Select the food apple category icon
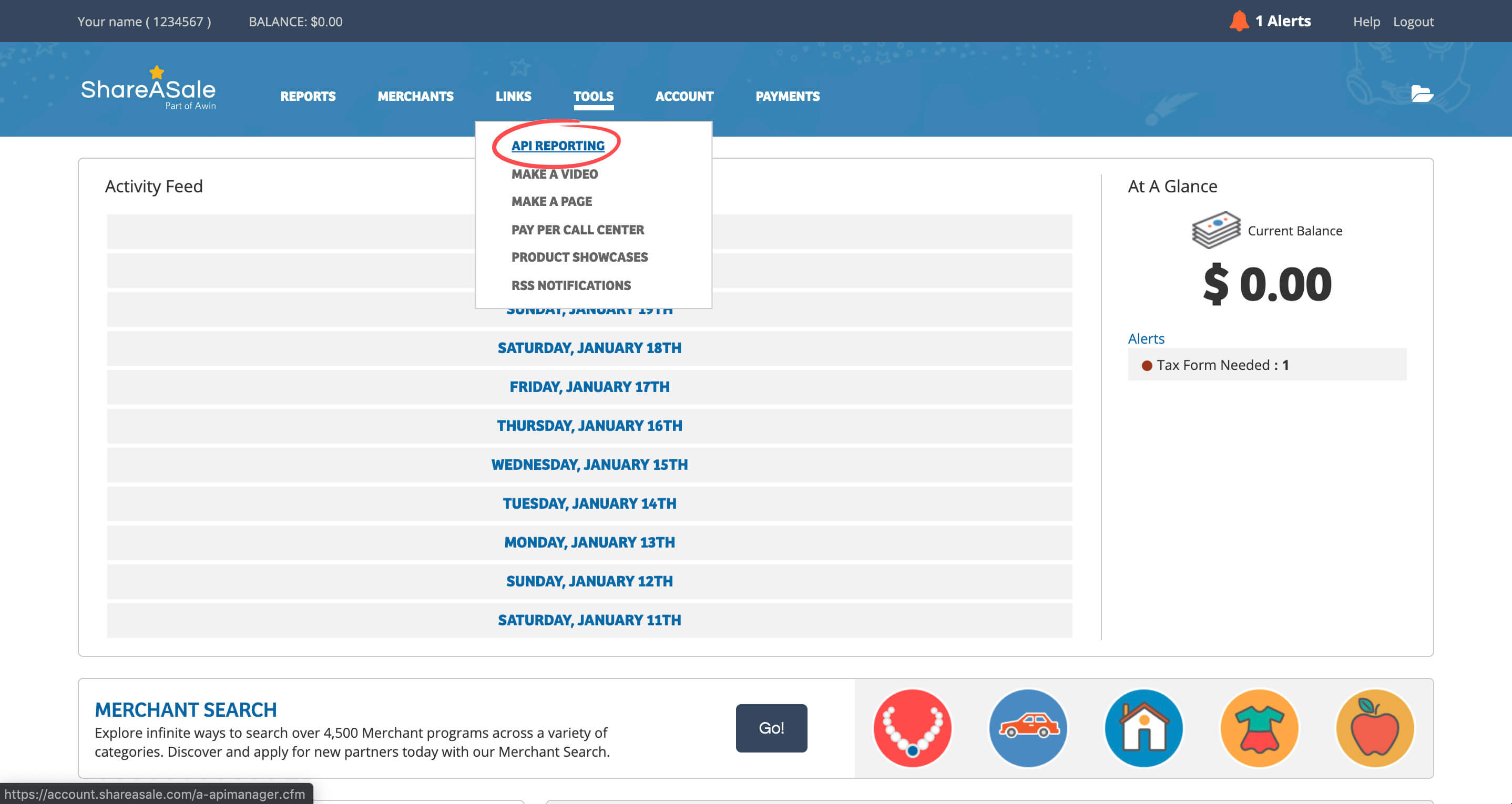The width and height of the screenshot is (1512, 804). click(1375, 728)
